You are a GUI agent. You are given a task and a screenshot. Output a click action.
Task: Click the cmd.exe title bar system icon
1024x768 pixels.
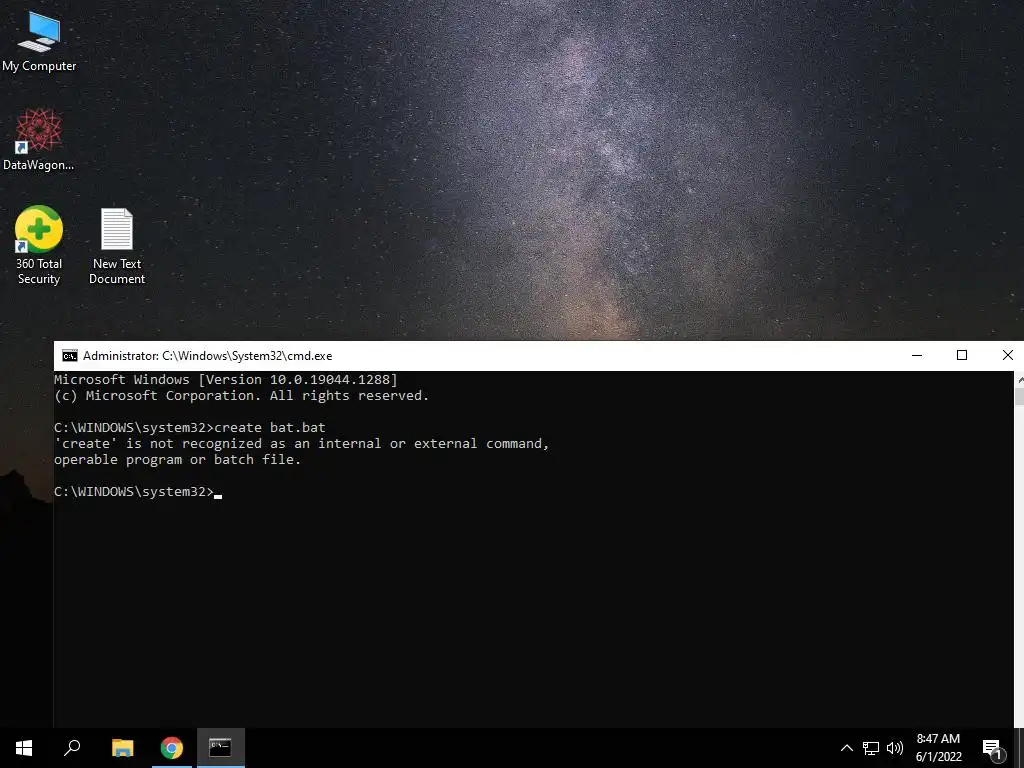pyautogui.click(x=69, y=355)
